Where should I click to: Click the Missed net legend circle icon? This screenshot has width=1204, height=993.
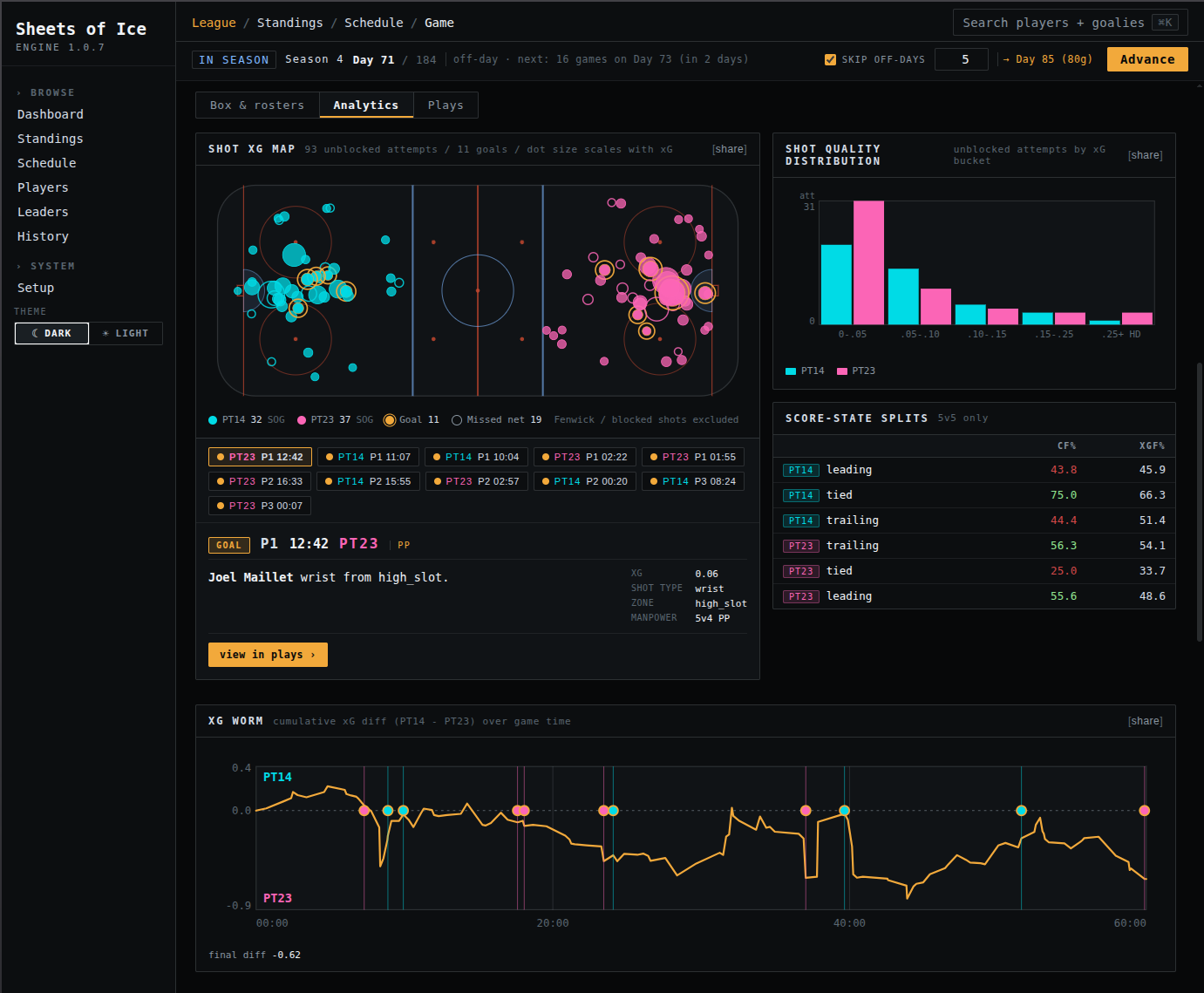457,420
